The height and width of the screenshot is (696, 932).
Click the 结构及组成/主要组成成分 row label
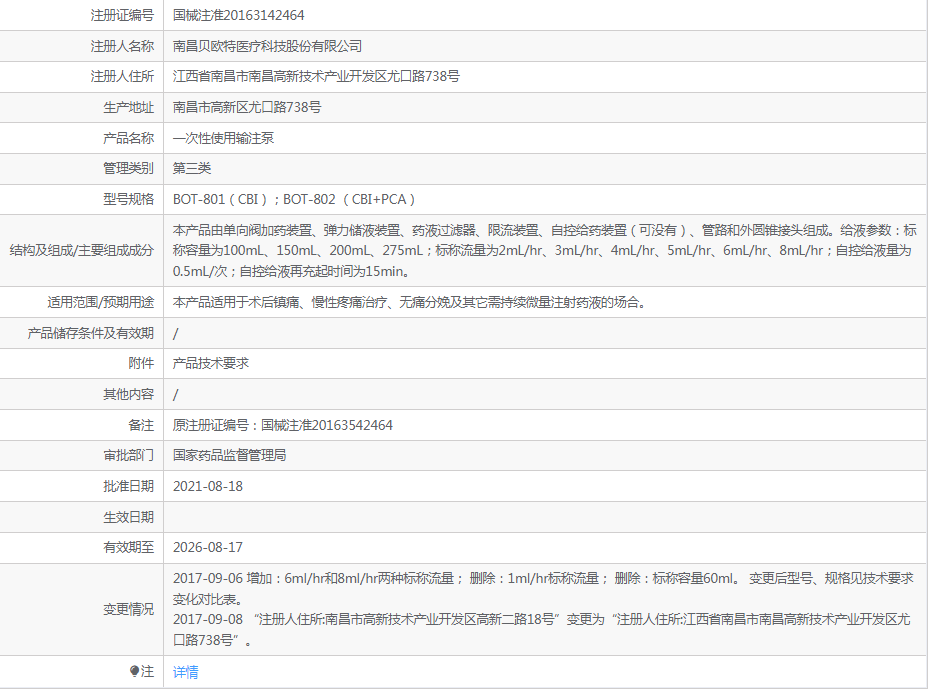coord(81,251)
